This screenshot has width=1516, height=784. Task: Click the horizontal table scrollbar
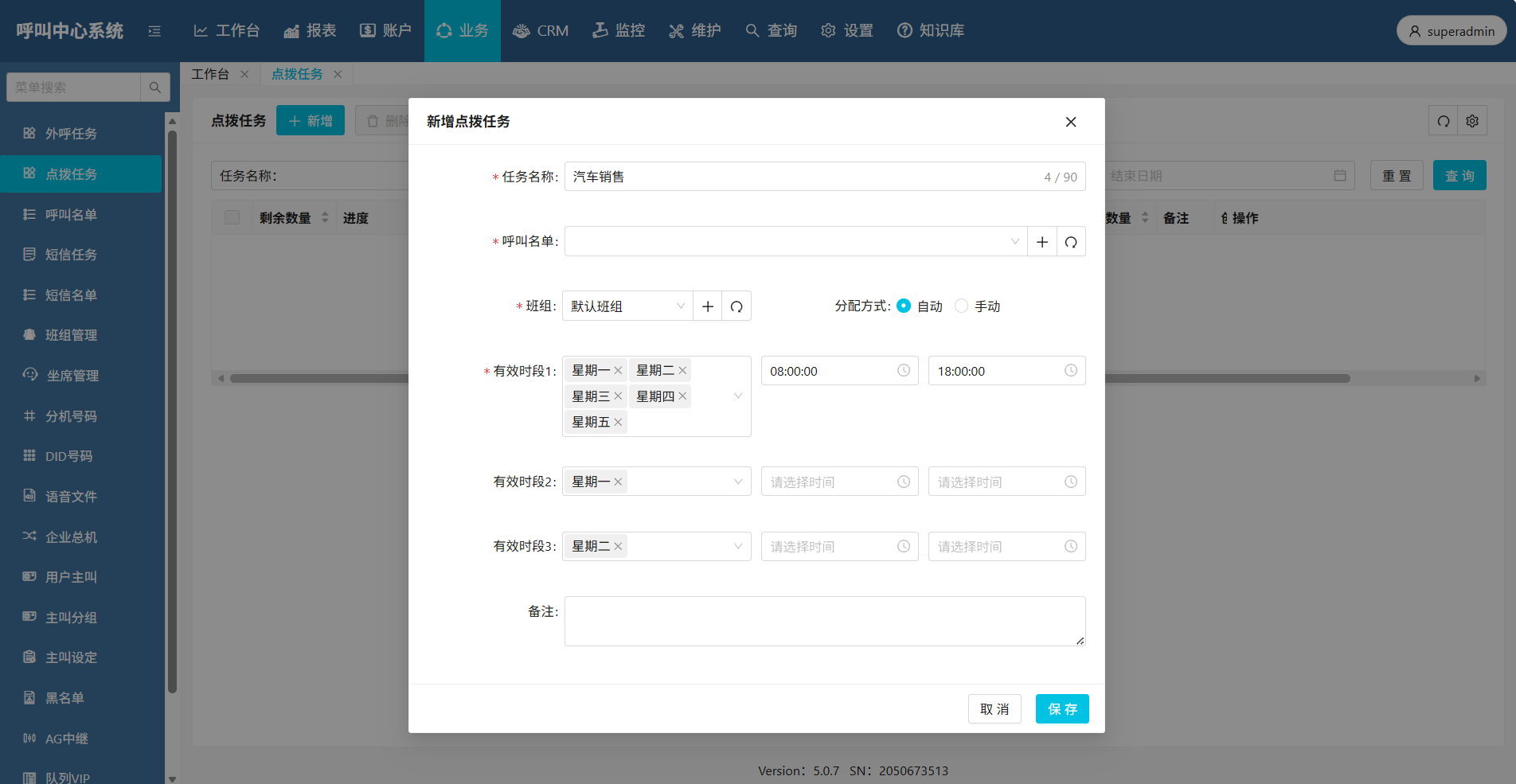coord(1226,379)
